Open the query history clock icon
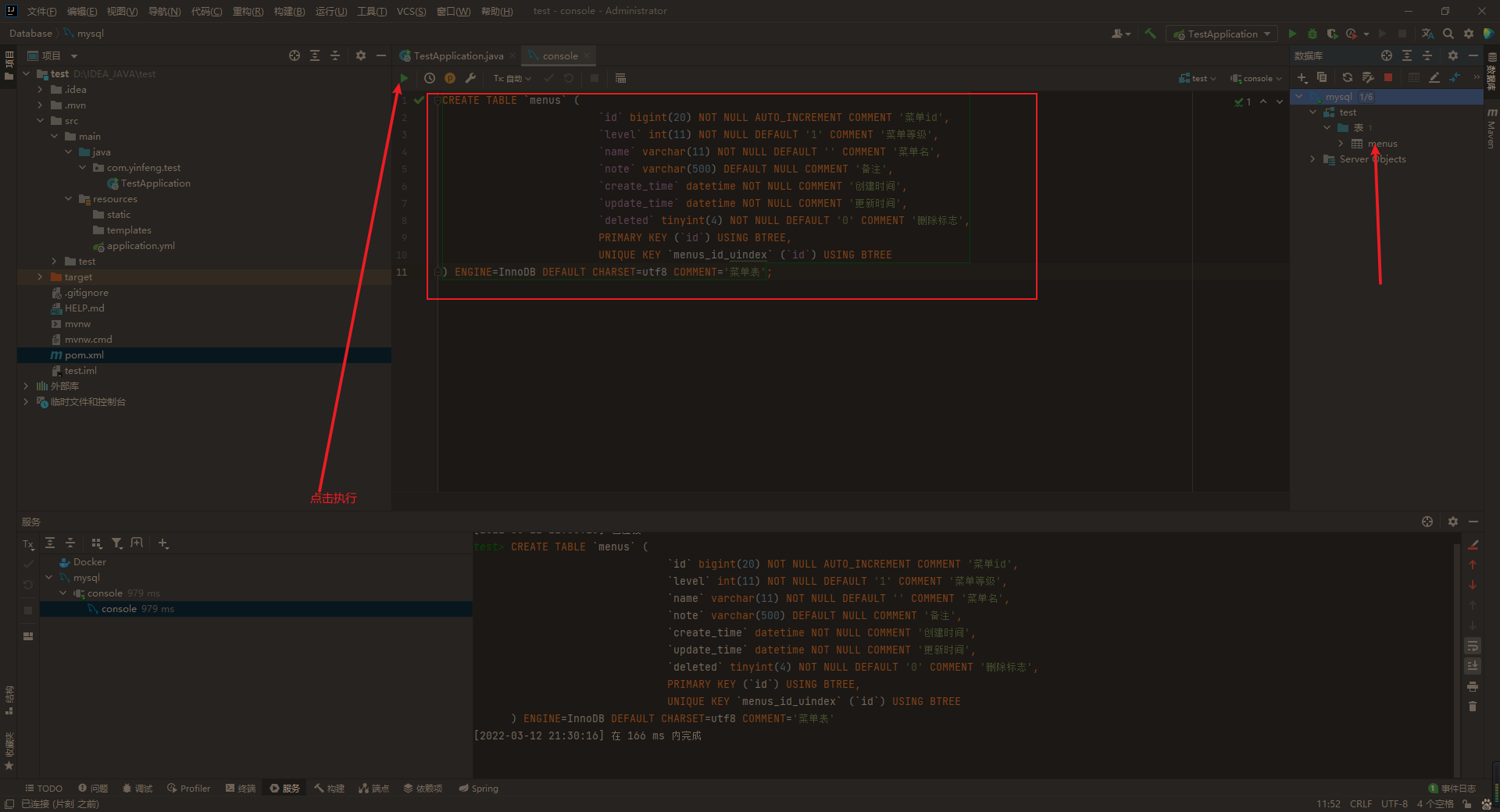 430,78
